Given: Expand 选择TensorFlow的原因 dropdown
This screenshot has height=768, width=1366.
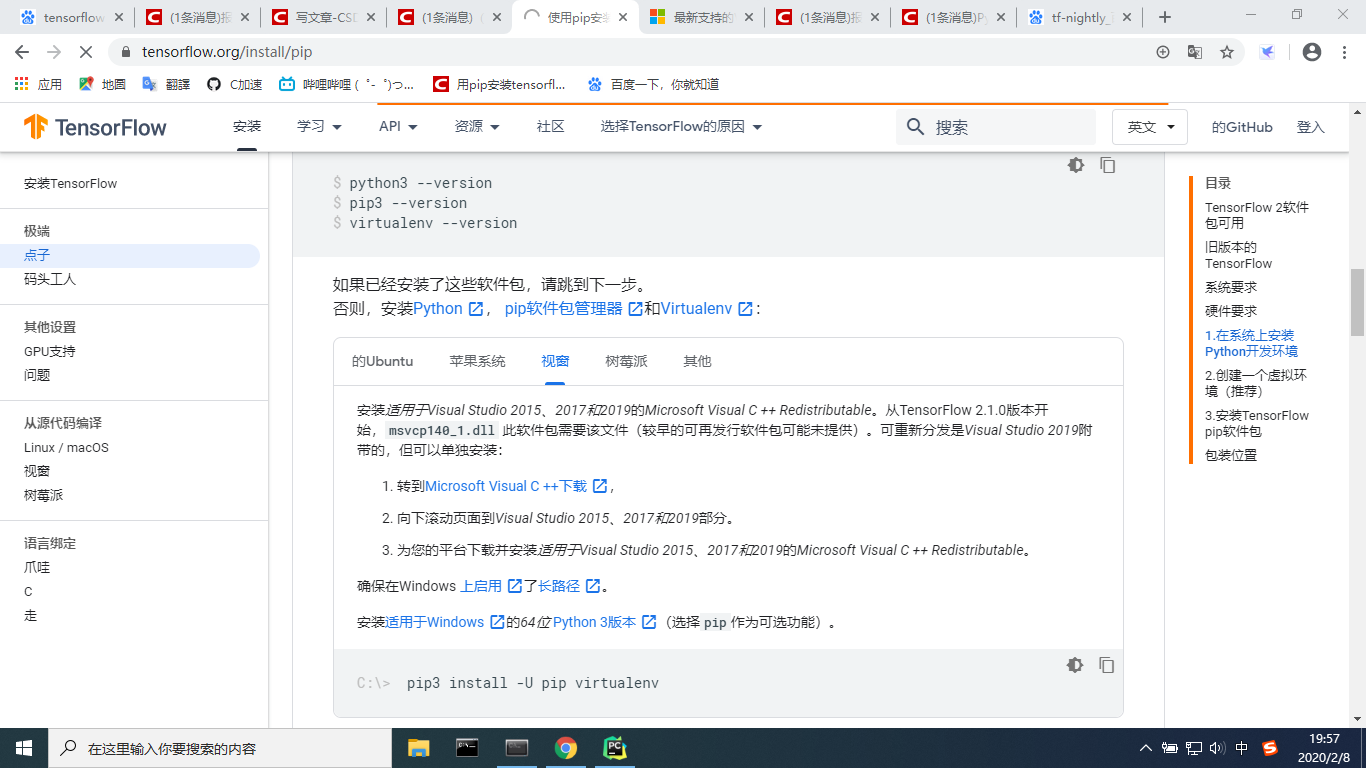Looking at the screenshot, I should tap(681, 127).
